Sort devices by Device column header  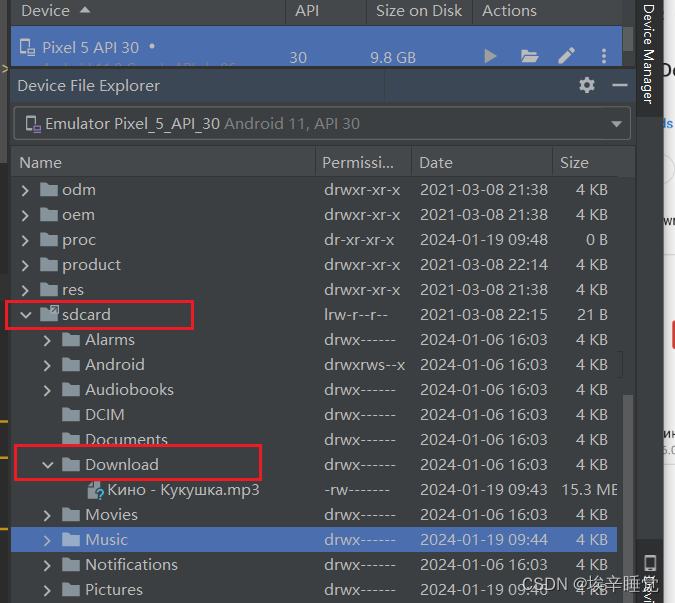tap(148, 11)
